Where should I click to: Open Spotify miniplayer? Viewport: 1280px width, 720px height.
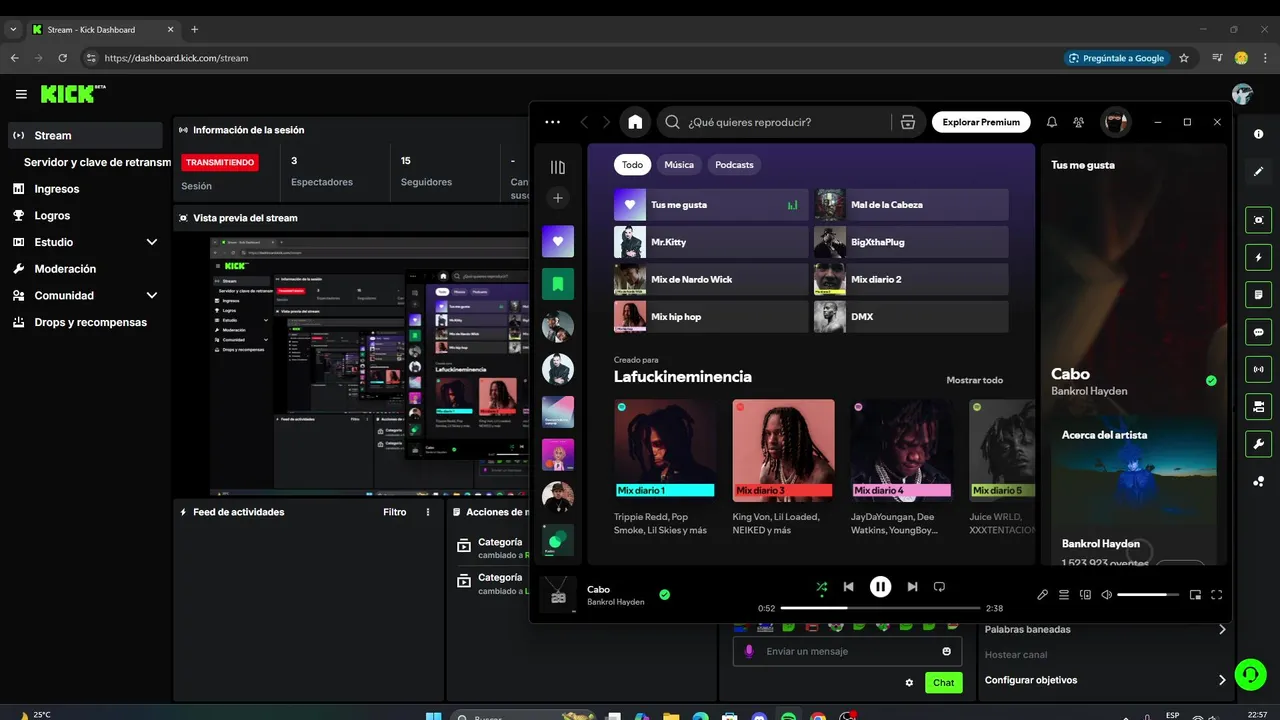1195,595
